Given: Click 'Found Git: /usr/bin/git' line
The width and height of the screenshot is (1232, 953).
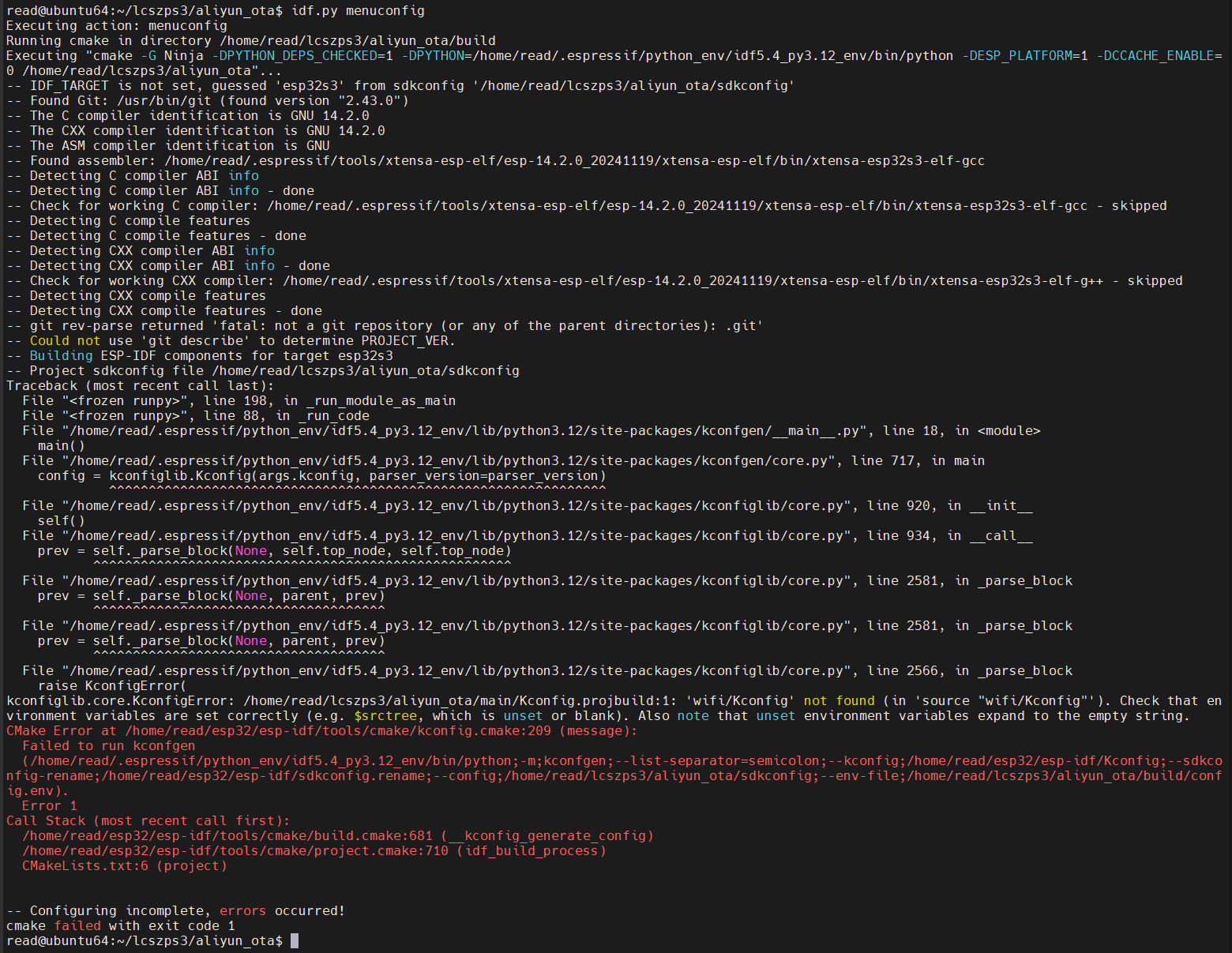Looking at the screenshot, I should click(x=208, y=101).
